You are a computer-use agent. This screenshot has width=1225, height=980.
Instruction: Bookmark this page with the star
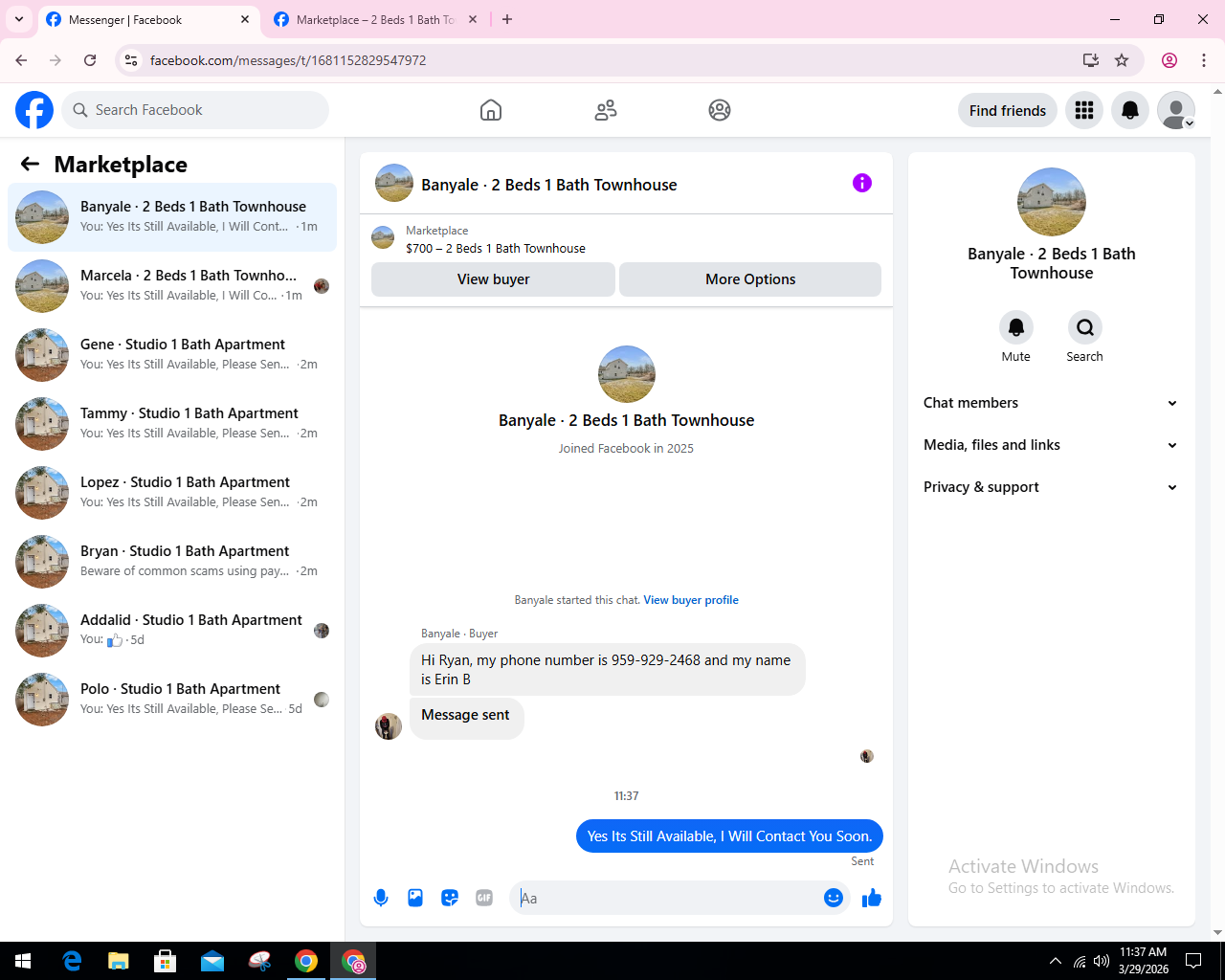(1122, 60)
